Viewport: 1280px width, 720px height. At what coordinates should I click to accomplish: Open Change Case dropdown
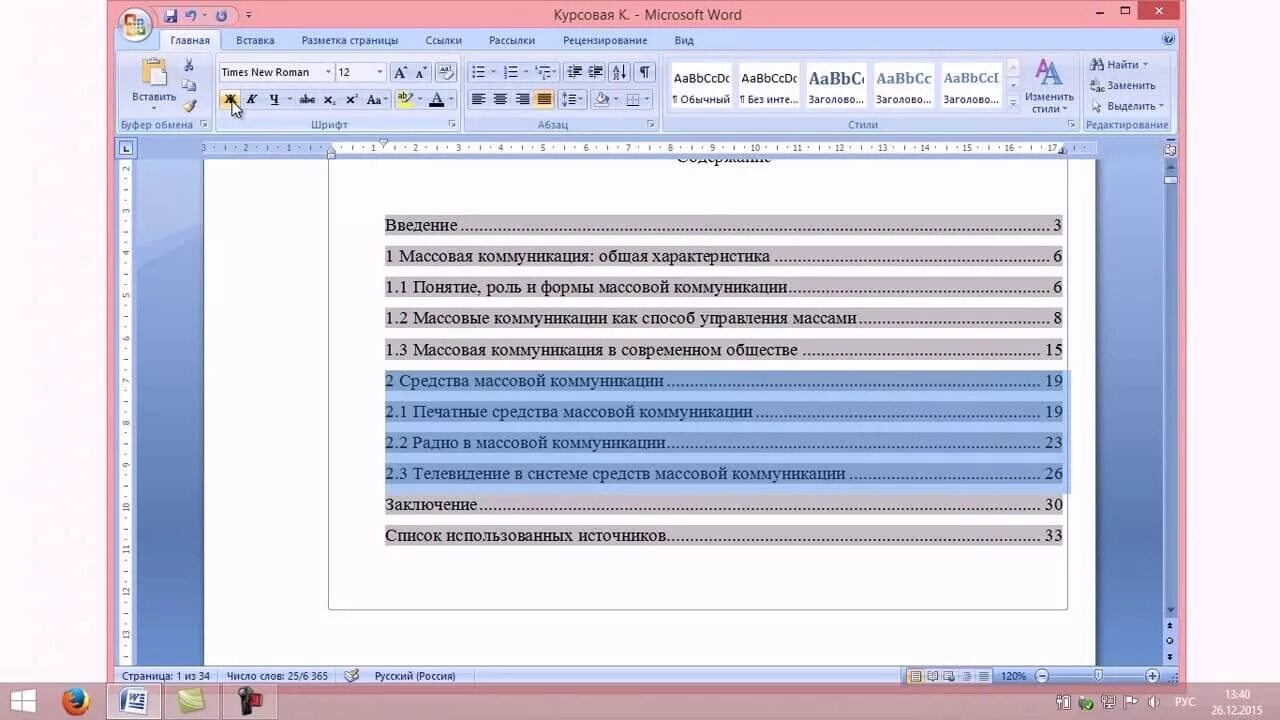(x=377, y=99)
